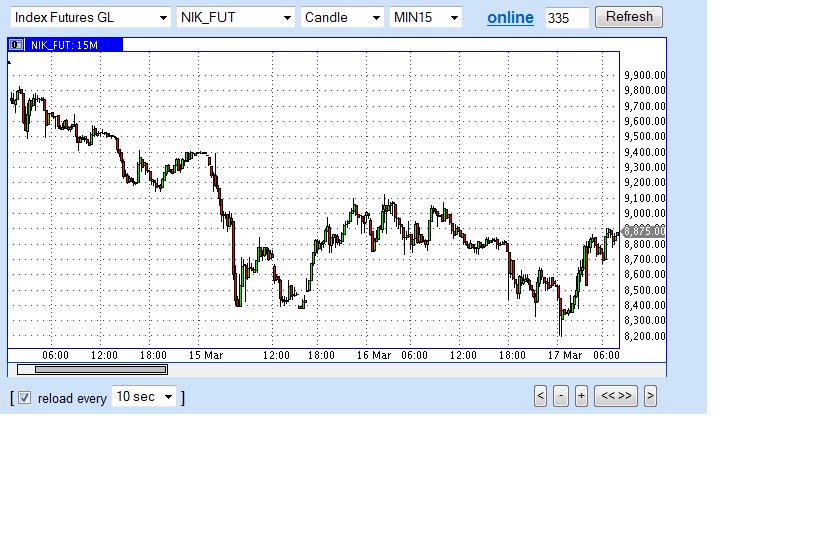This screenshot has width=825, height=548.
Task: Click the + zoom in button
Action: coord(581,396)
